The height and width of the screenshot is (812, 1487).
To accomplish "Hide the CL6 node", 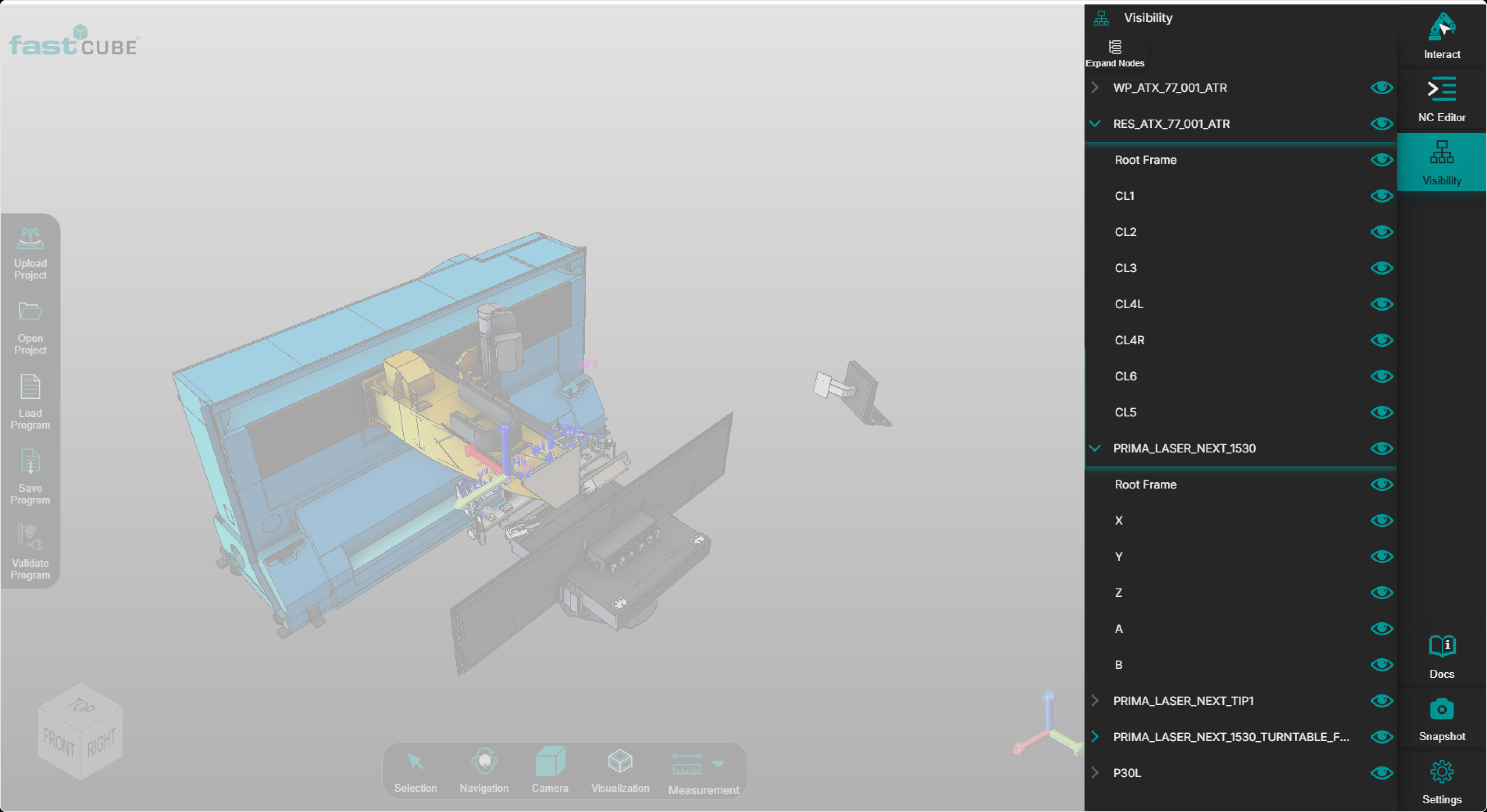I will [x=1381, y=376].
